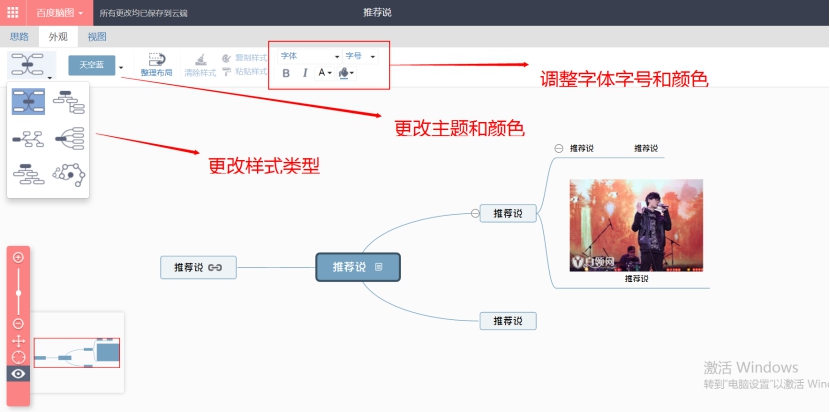Collapse the upper-right 推荐说 branch via its circle
The height and width of the screenshot is (412, 830).
[x=475, y=213]
